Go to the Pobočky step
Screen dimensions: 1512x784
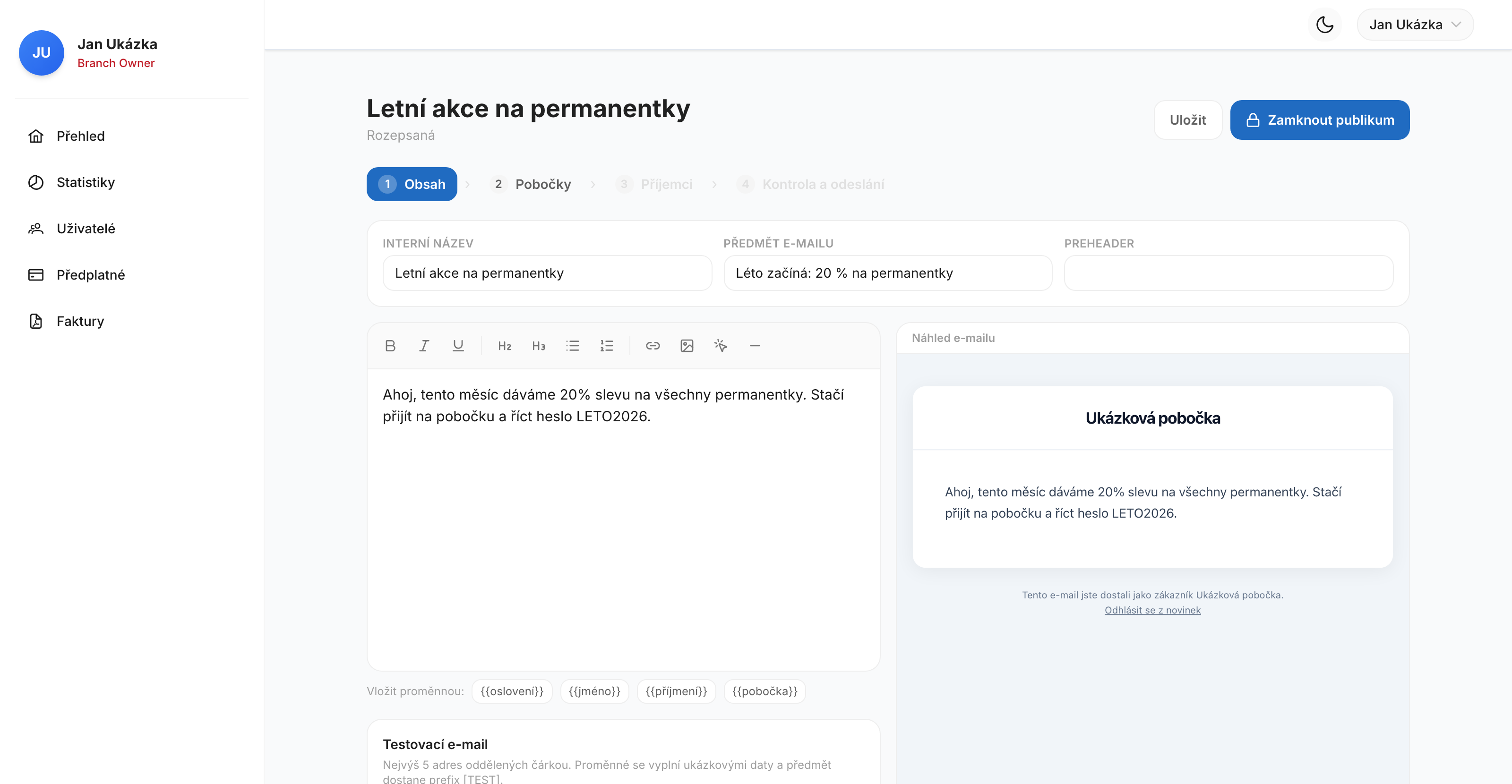pyautogui.click(x=531, y=184)
